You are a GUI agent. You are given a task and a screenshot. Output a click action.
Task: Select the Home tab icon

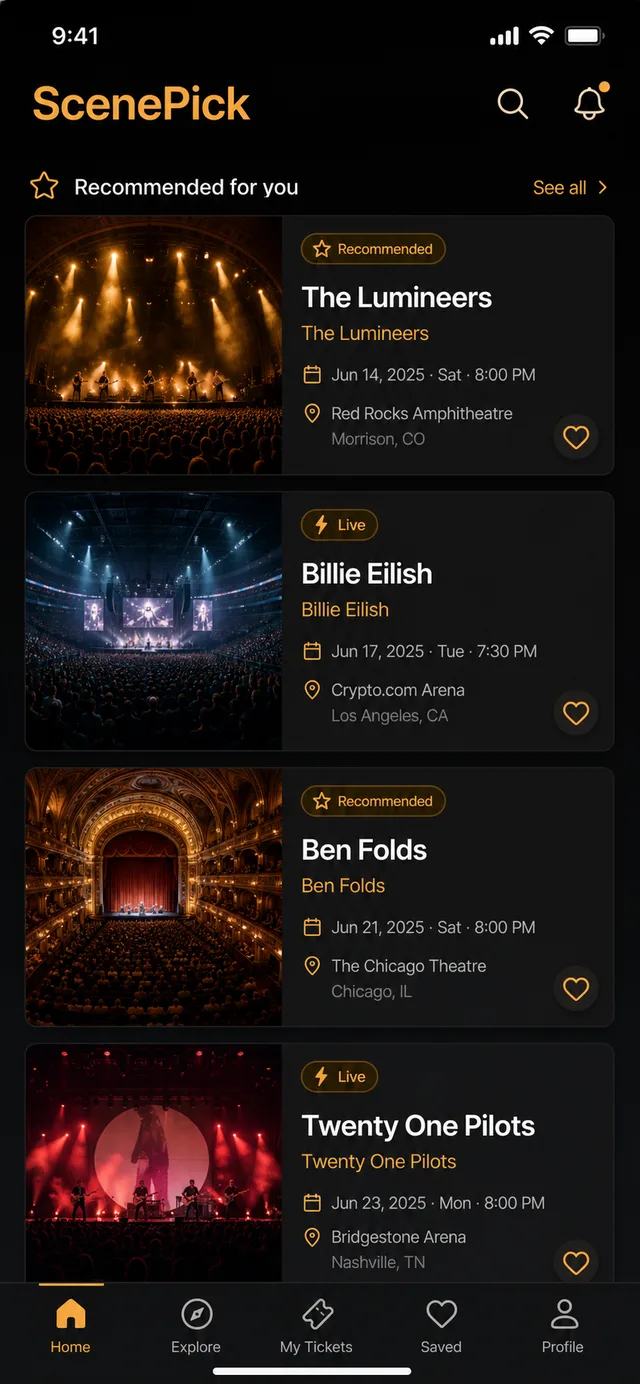tap(71, 1314)
